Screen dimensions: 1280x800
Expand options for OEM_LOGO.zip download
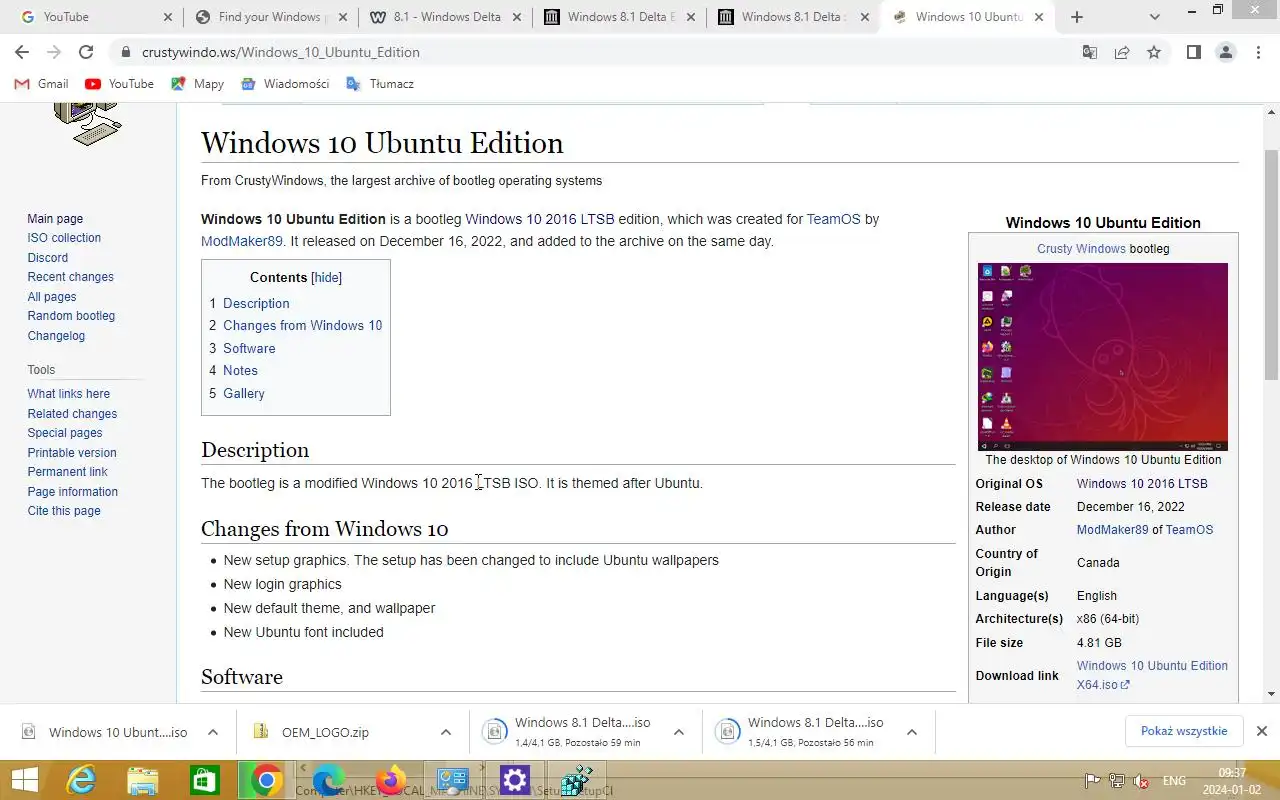(446, 732)
